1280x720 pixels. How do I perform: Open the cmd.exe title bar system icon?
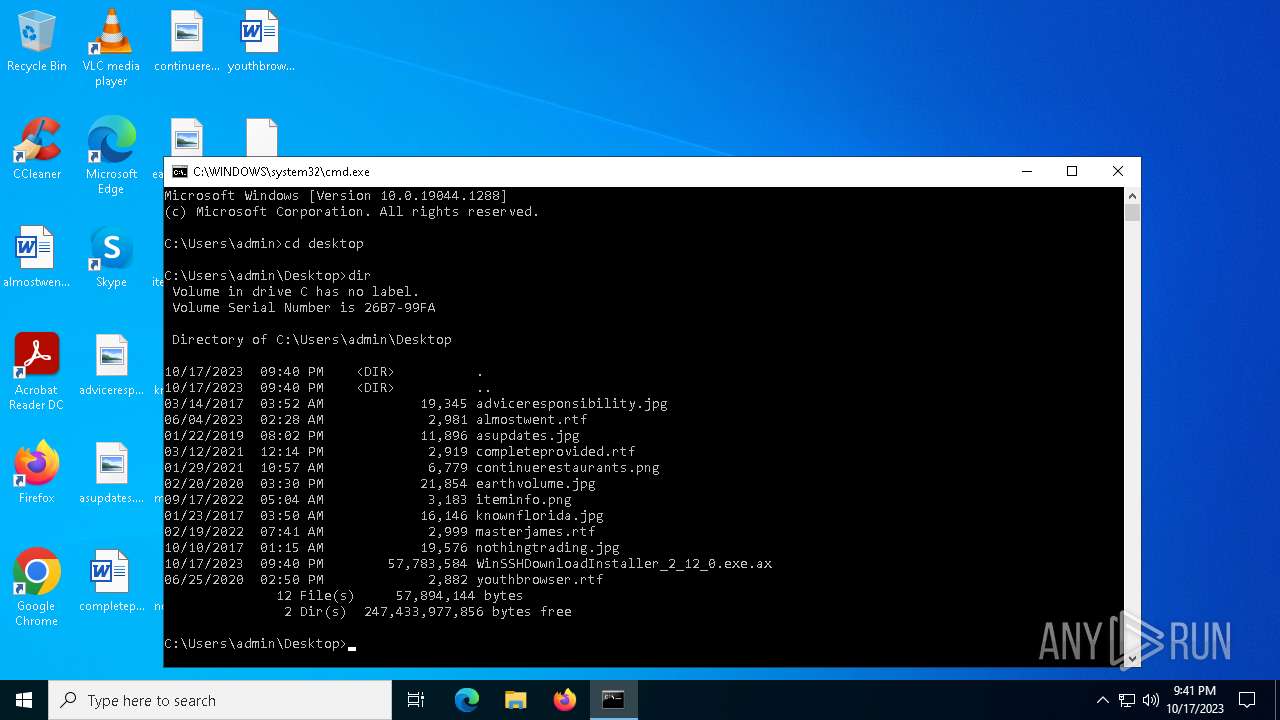pyautogui.click(x=180, y=172)
